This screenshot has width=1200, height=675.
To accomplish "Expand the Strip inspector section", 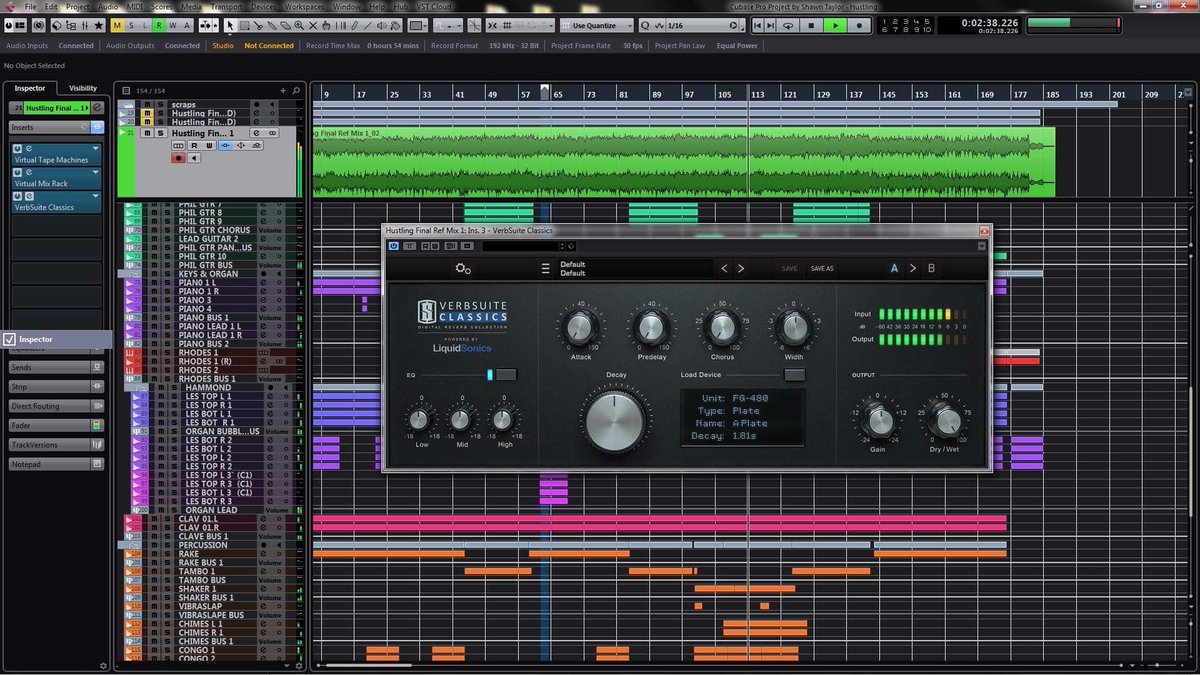I will (x=56, y=386).
